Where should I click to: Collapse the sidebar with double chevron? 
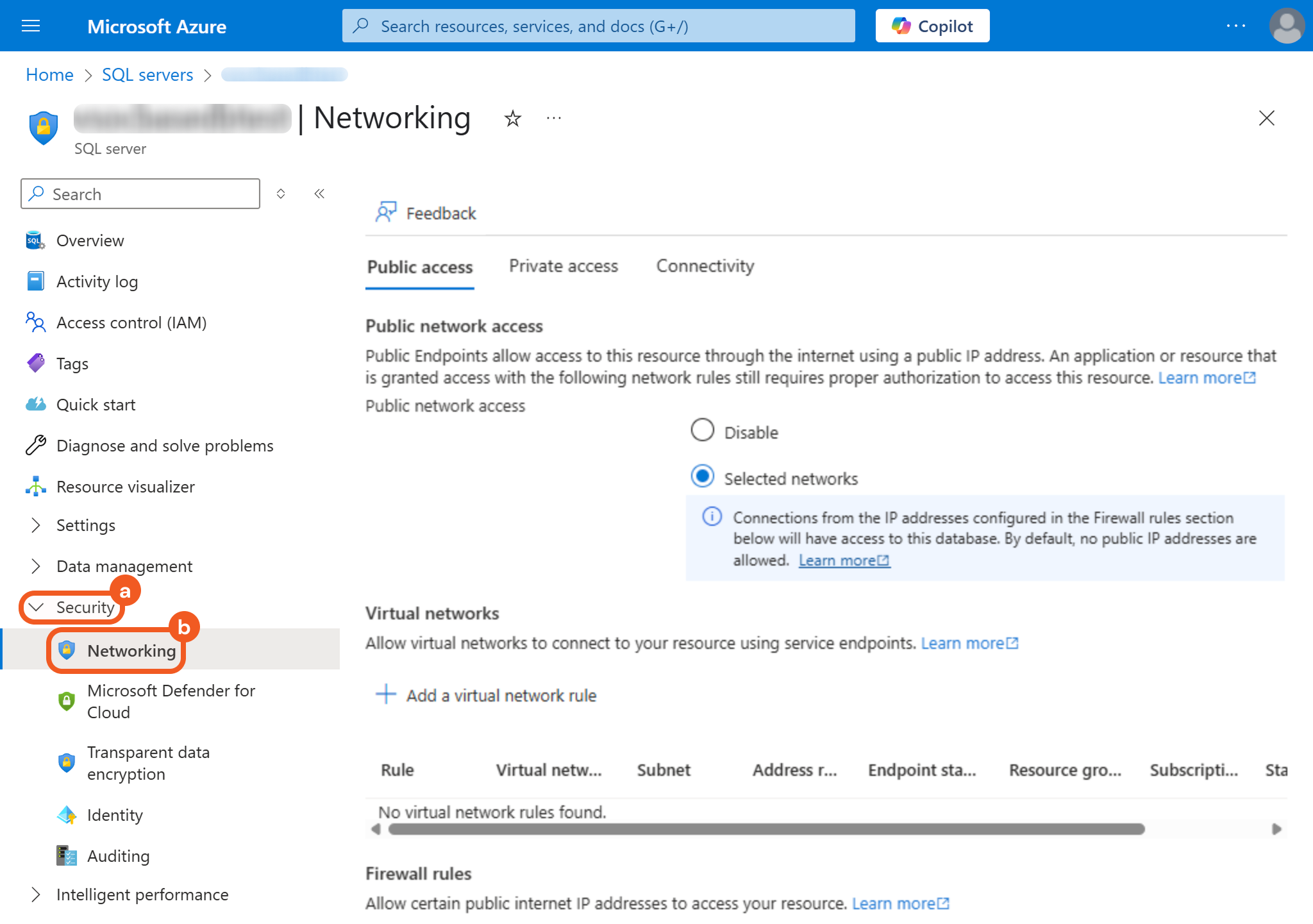[319, 194]
